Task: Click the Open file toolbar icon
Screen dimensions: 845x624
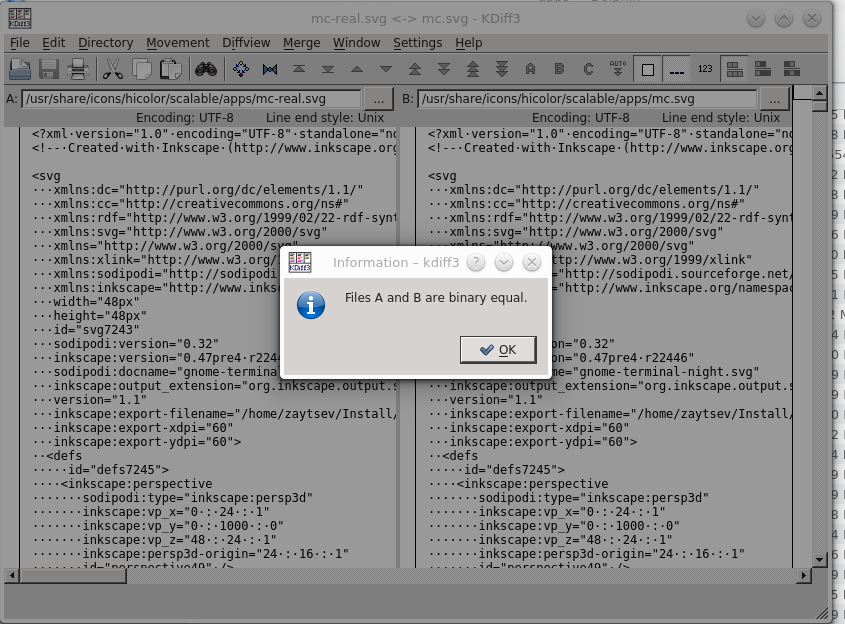Action: coord(20,69)
